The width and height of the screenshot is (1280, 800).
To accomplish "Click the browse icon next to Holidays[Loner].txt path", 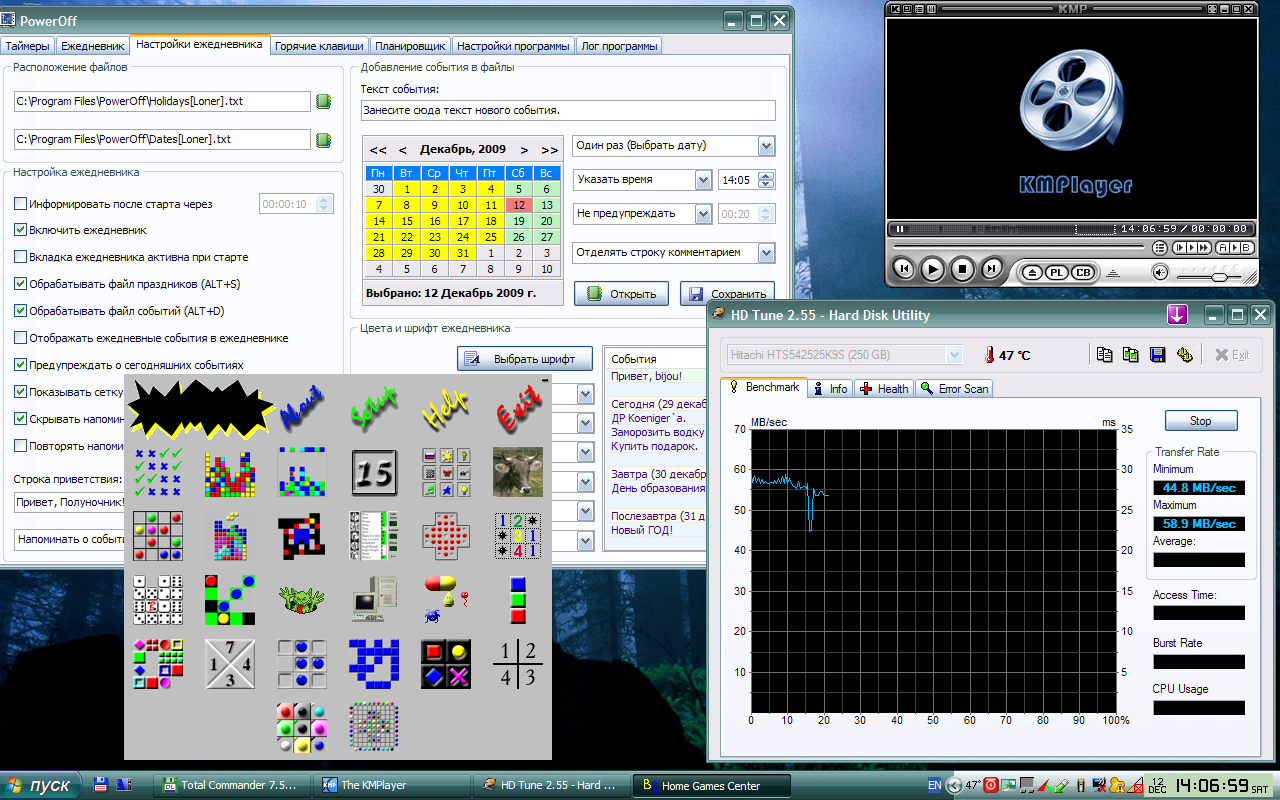I will [323, 101].
